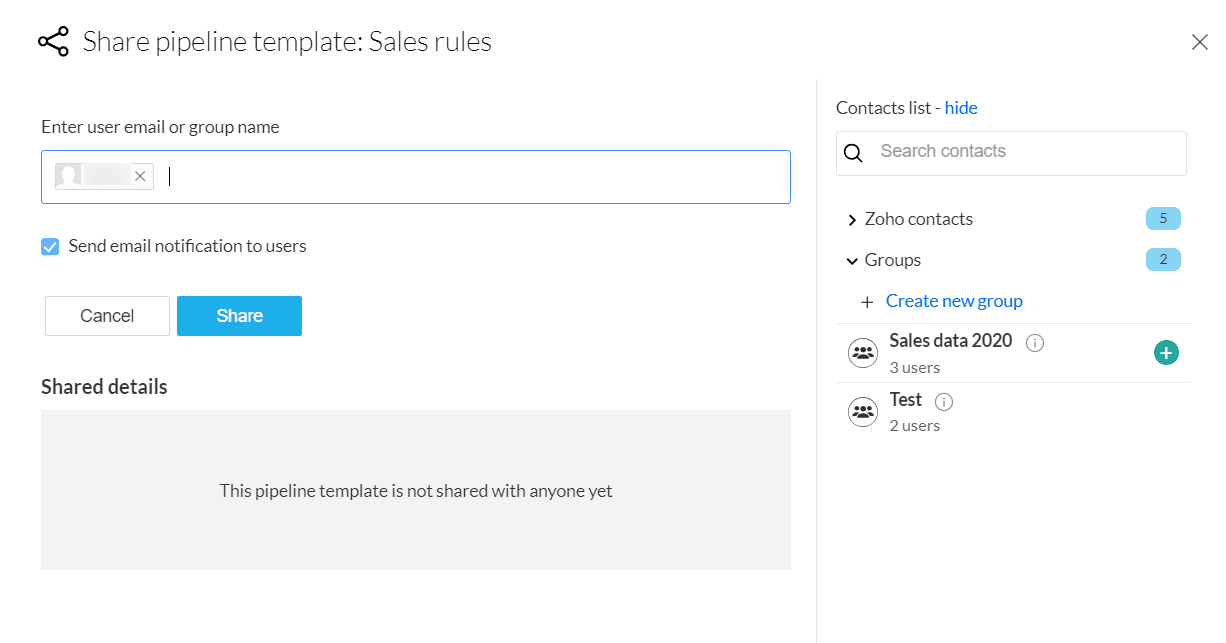Viewport: 1226px width, 643px height.
Task: Uncheck Send email notification to users
Action: (50, 246)
